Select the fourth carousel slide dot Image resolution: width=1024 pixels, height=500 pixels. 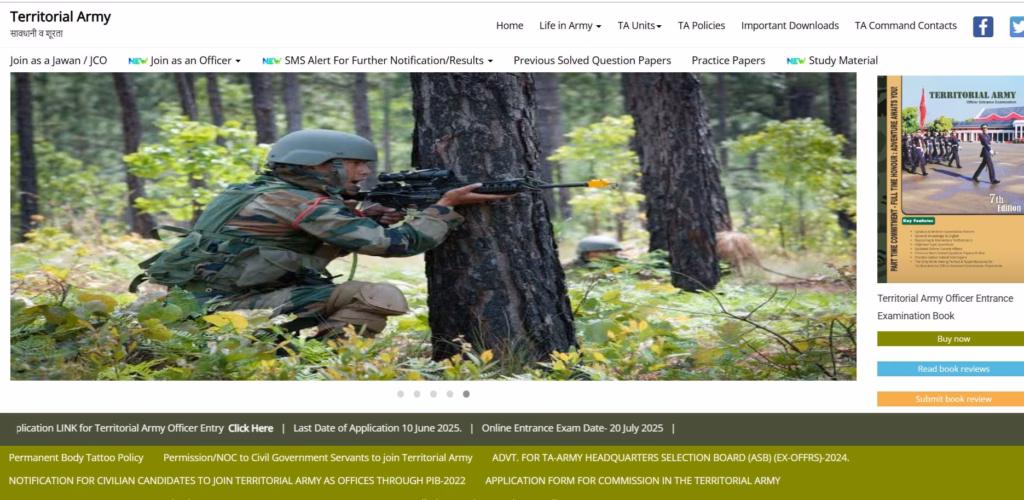[x=449, y=394]
